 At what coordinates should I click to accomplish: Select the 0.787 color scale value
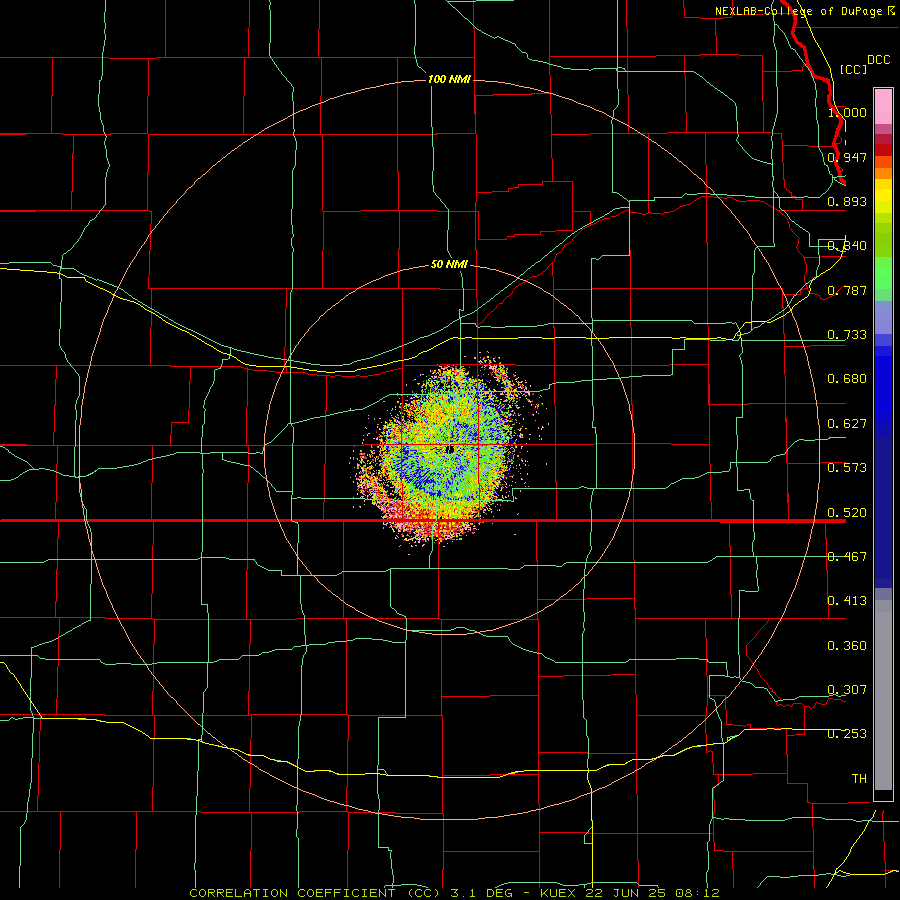click(x=847, y=290)
